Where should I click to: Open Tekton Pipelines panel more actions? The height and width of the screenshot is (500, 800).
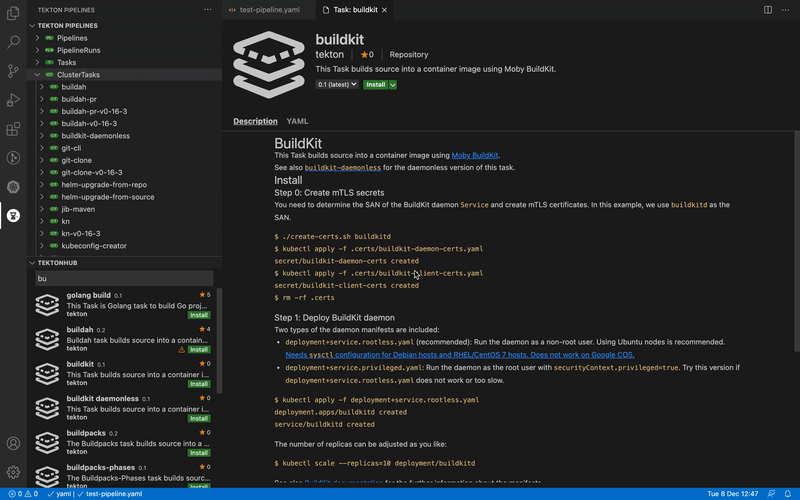pyautogui.click(x=207, y=10)
